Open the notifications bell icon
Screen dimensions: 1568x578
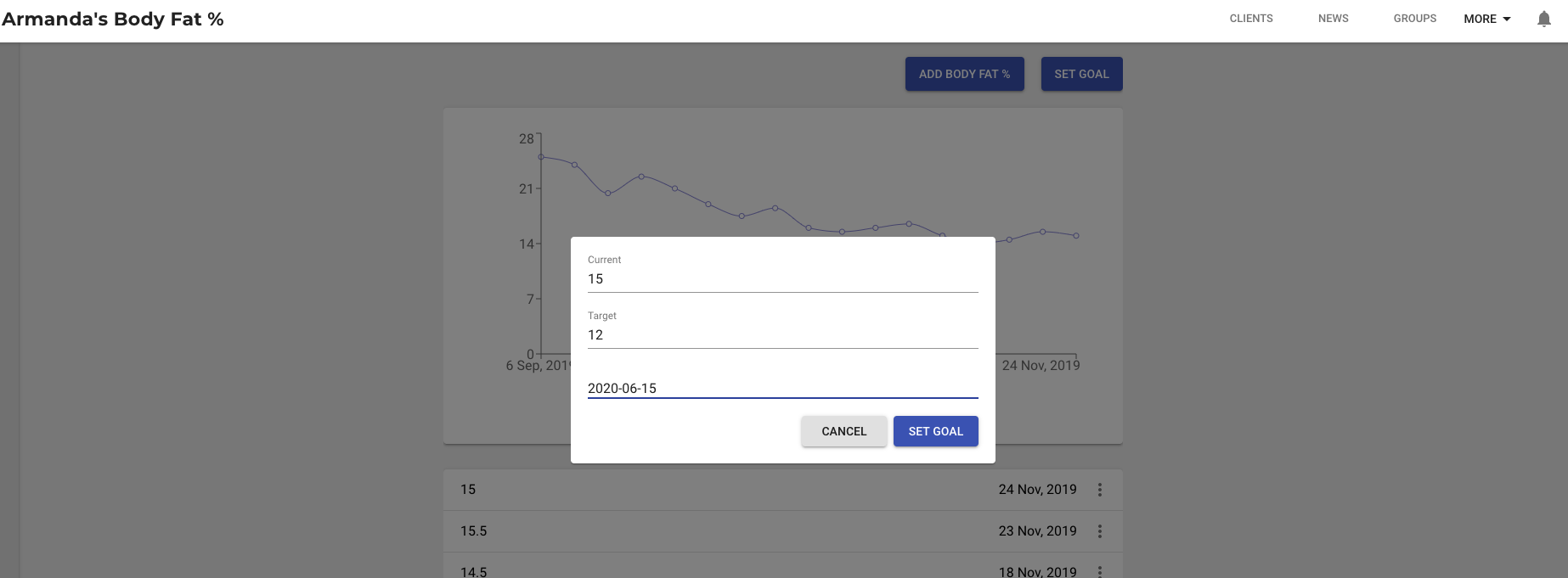1544,19
